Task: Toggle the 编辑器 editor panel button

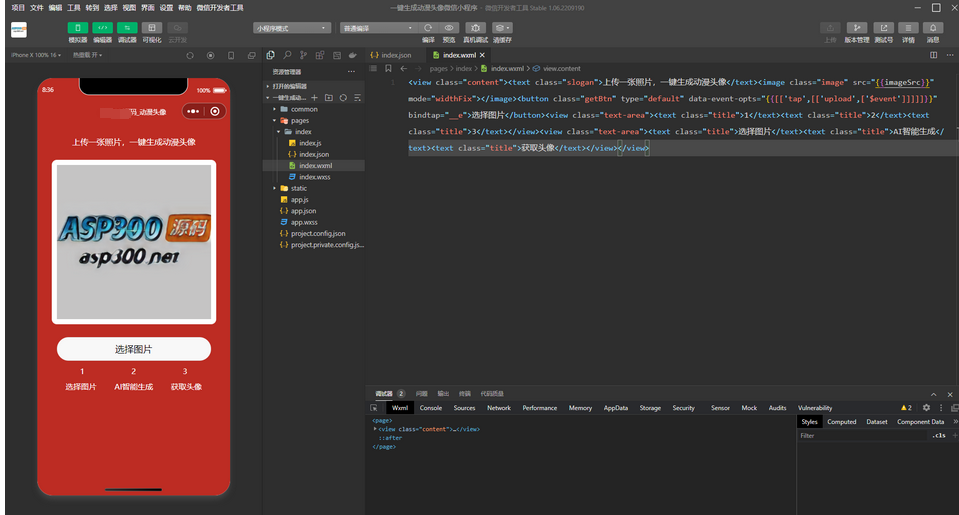Action: [x=102, y=28]
